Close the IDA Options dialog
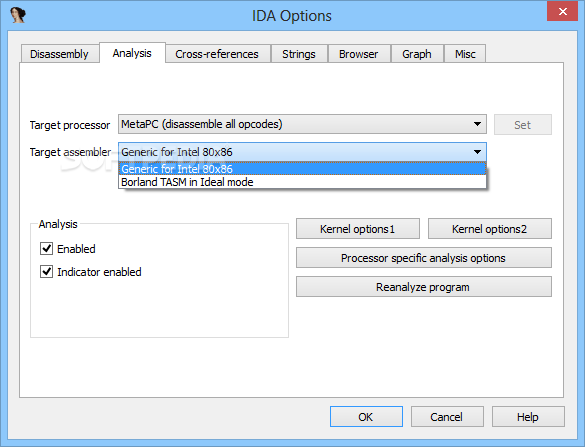 tap(562, 11)
